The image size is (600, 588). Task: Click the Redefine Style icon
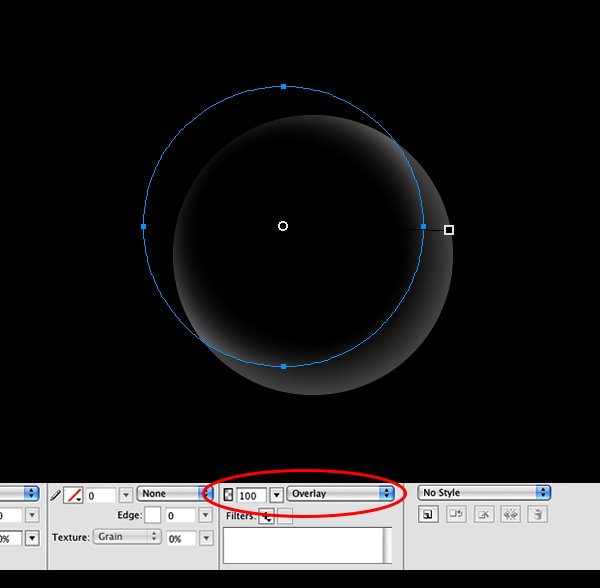click(x=456, y=515)
